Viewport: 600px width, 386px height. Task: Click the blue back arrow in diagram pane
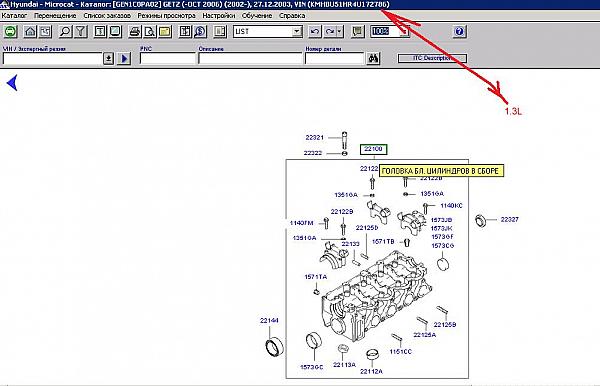click(x=13, y=83)
